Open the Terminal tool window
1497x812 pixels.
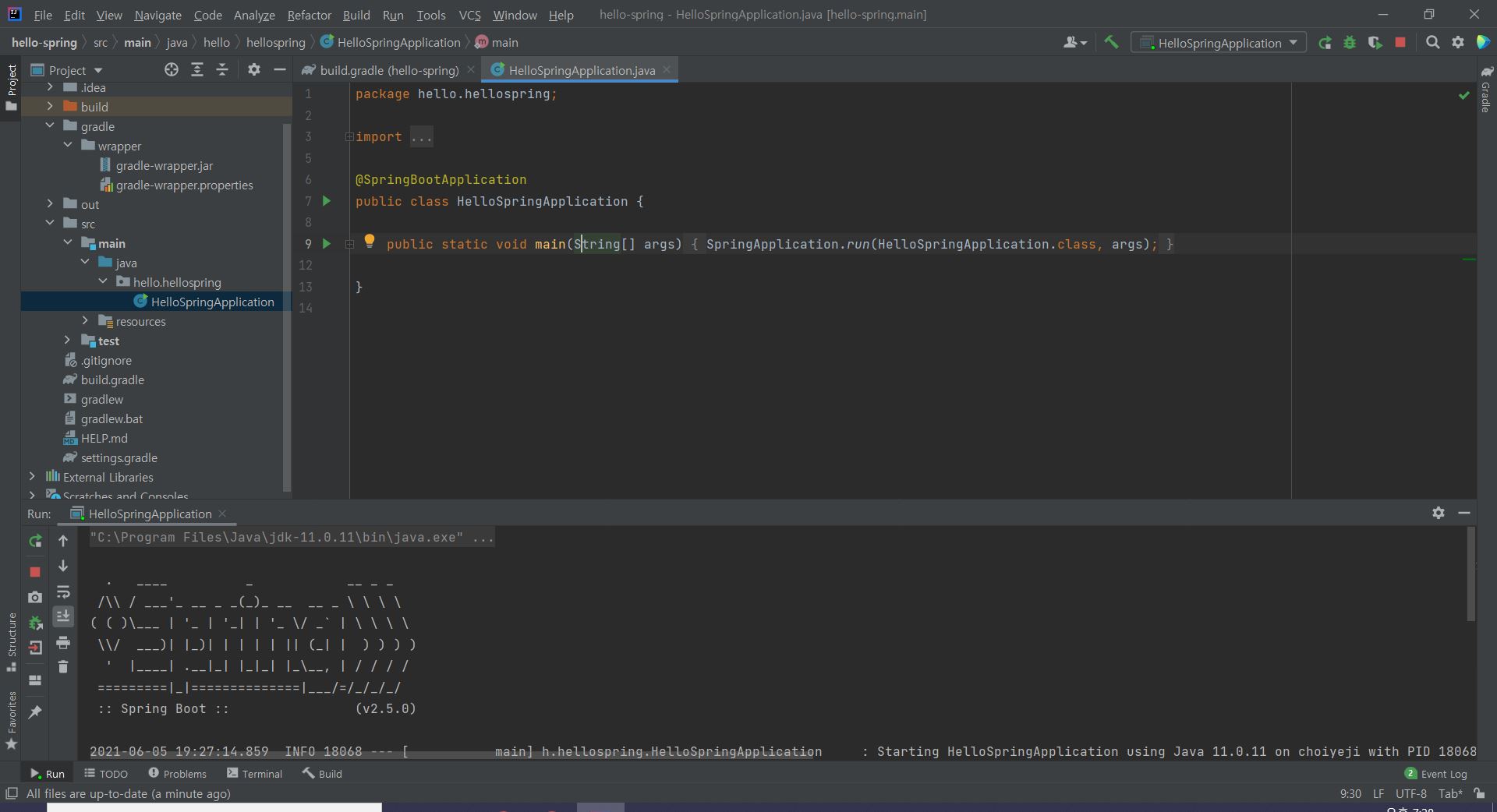pyautogui.click(x=254, y=773)
